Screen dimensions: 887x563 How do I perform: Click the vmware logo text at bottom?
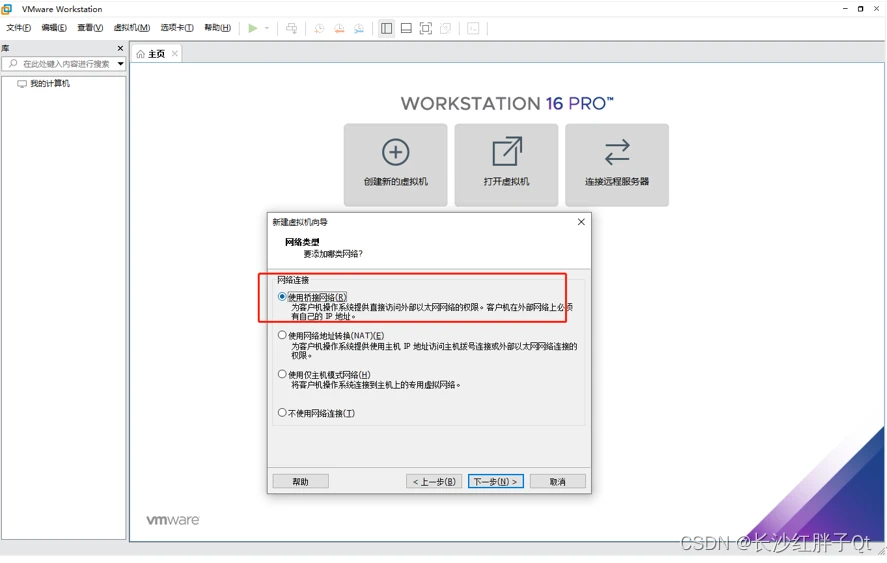173,520
